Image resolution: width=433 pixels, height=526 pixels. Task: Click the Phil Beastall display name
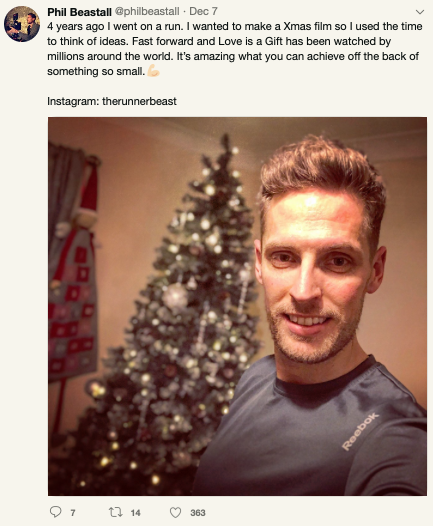pyautogui.click(x=79, y=12)
